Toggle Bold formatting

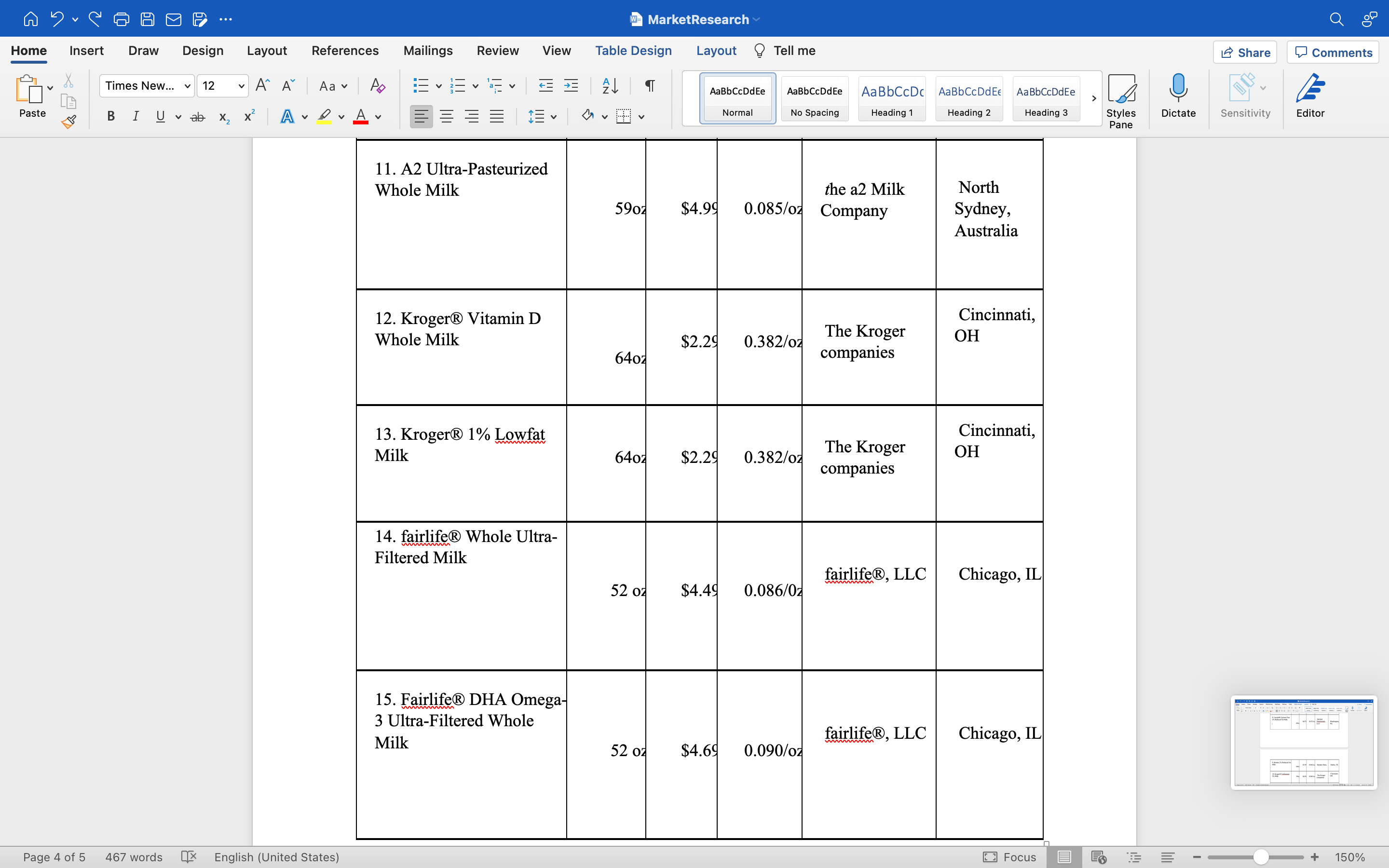click(x=111, y=117)
